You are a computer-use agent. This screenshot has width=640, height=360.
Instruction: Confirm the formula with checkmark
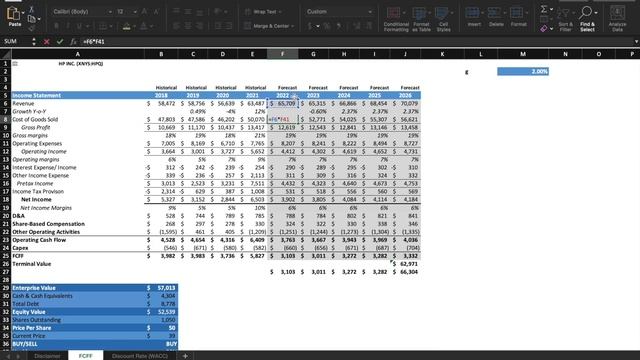click(x=60, y=42)
